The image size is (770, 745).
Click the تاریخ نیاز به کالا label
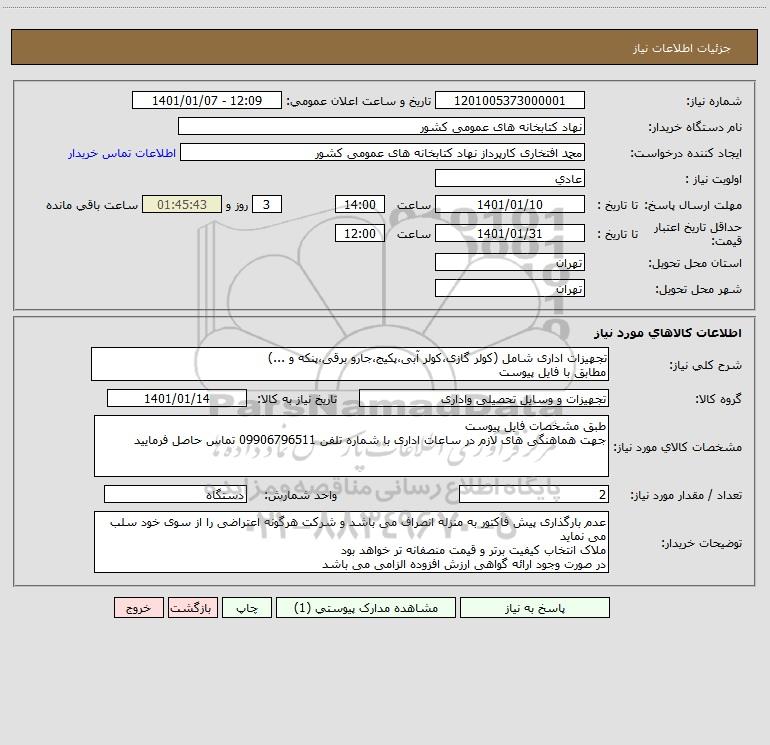click(298, 399)
